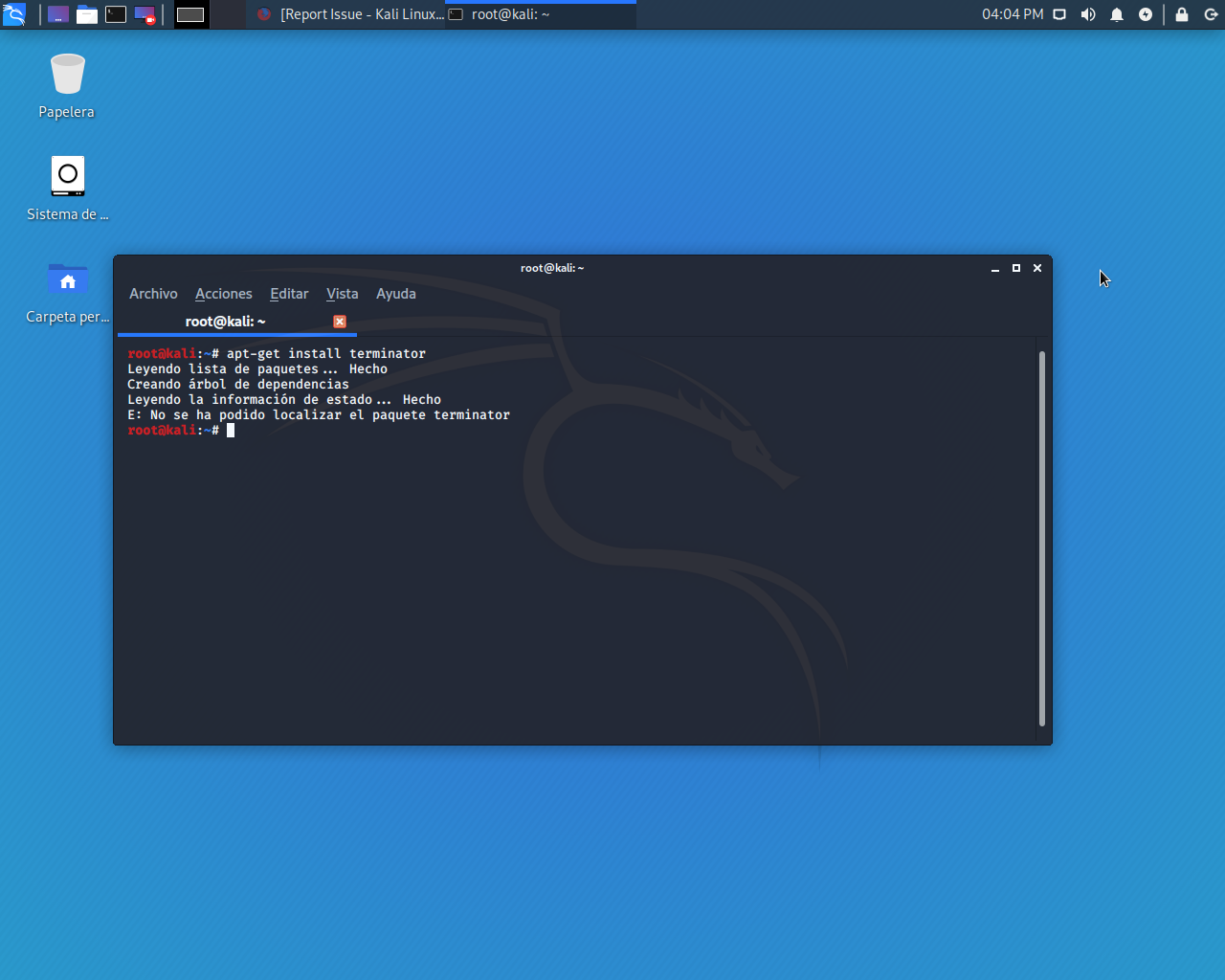Click the Papelera trash desktop icon
Image resolution: width=1225 pixels, height=980 pixels.
(x=67, y=77)
